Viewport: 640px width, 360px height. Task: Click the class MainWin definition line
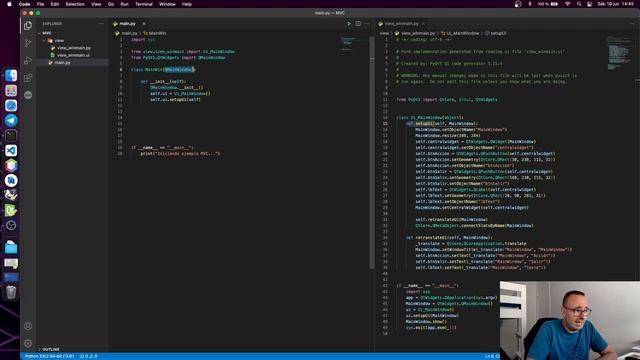click(163, 69)
